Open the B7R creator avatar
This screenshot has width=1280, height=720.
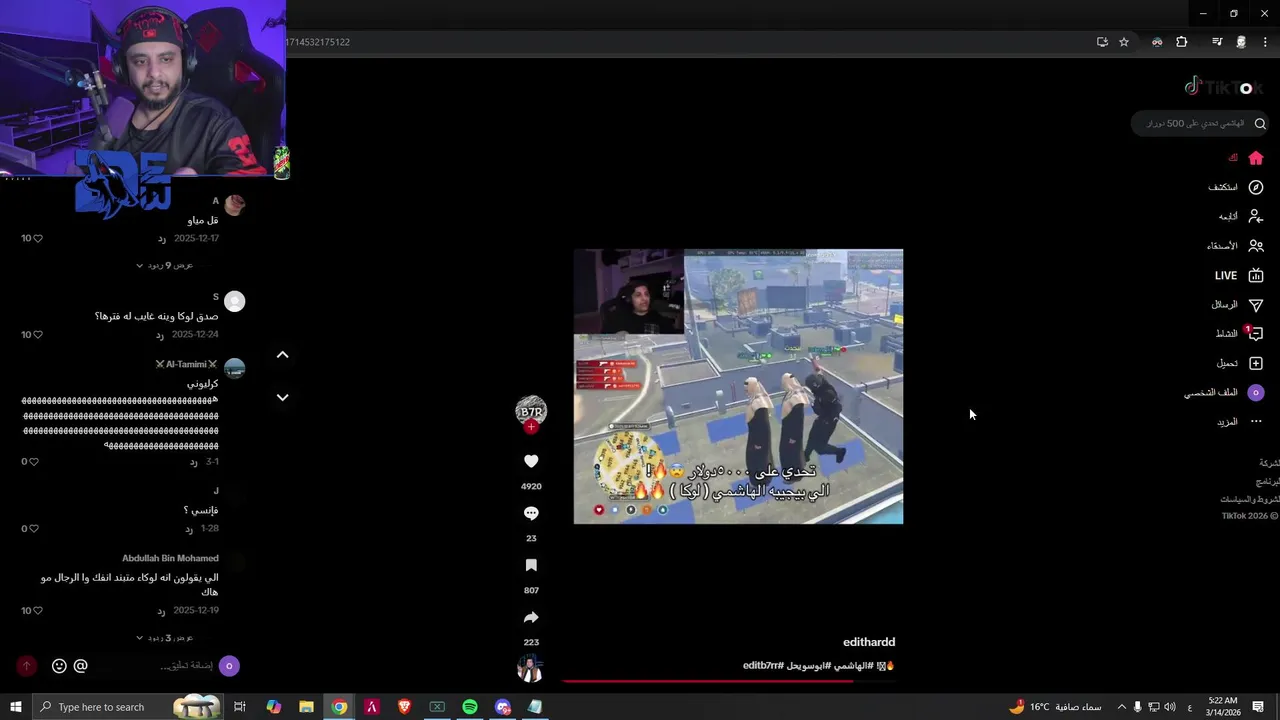[x=531, y=410]
